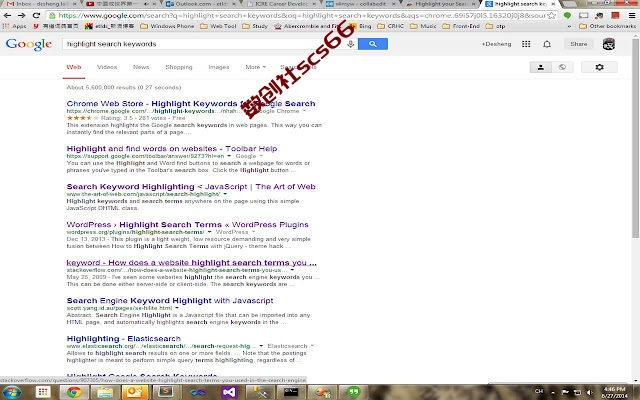Bookmark this page with the star icon
640x400 pixels.
coord(551,16)
